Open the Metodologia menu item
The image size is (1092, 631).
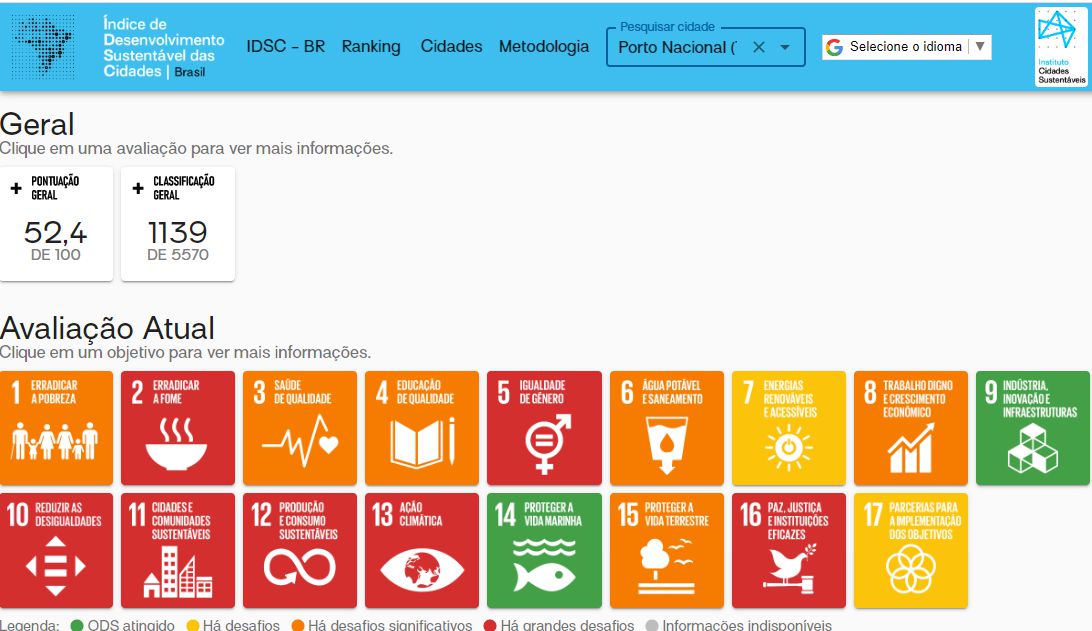(x=544, y=47)
